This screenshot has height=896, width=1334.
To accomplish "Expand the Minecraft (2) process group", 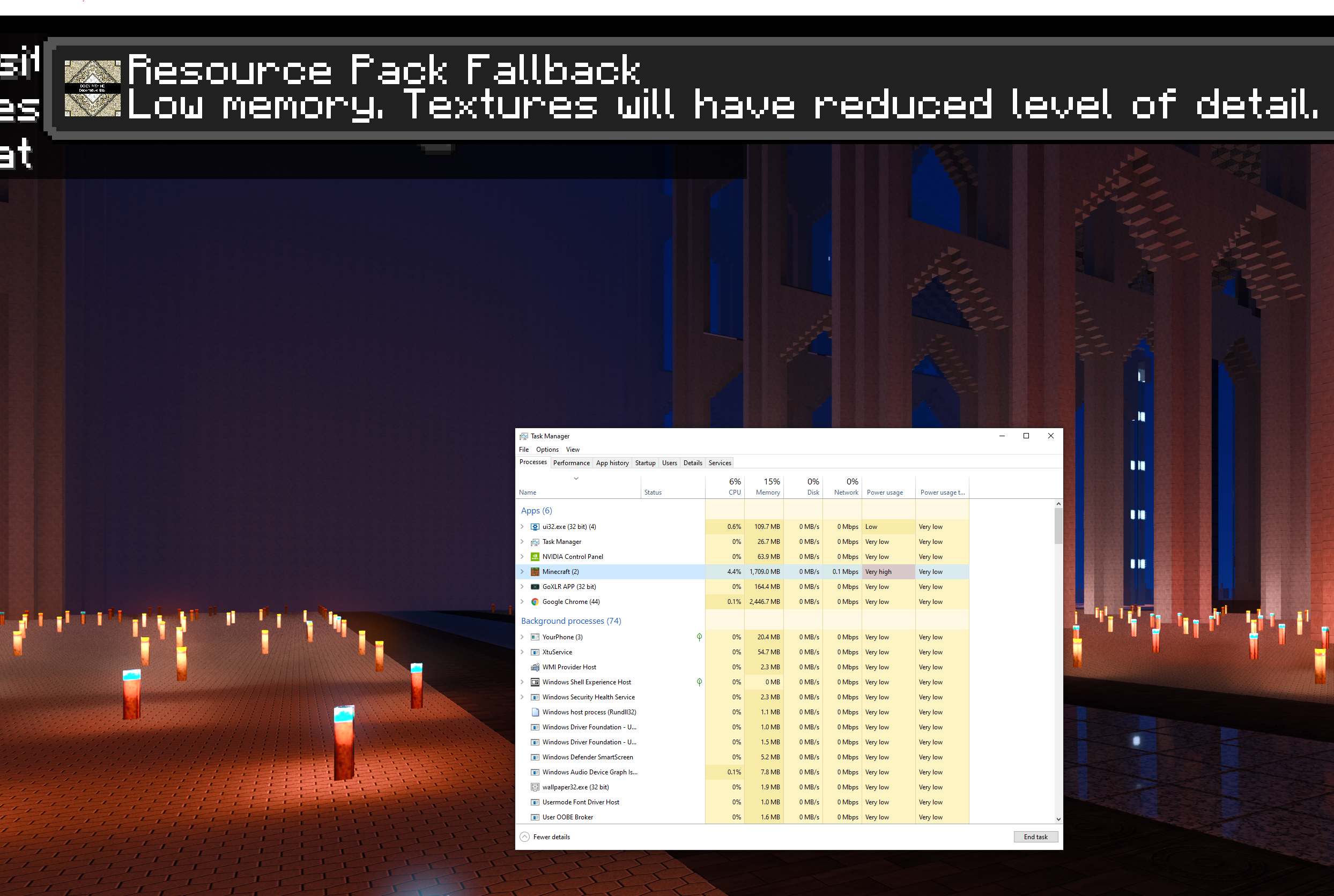I will tap(522, 571).
